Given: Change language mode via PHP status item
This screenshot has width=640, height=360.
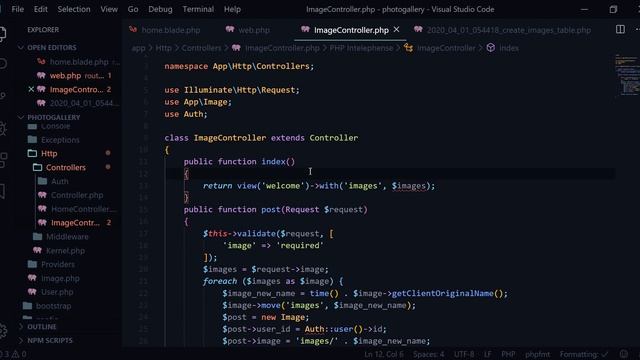Looking at the screenshot, I should click(x=508, y=354).
